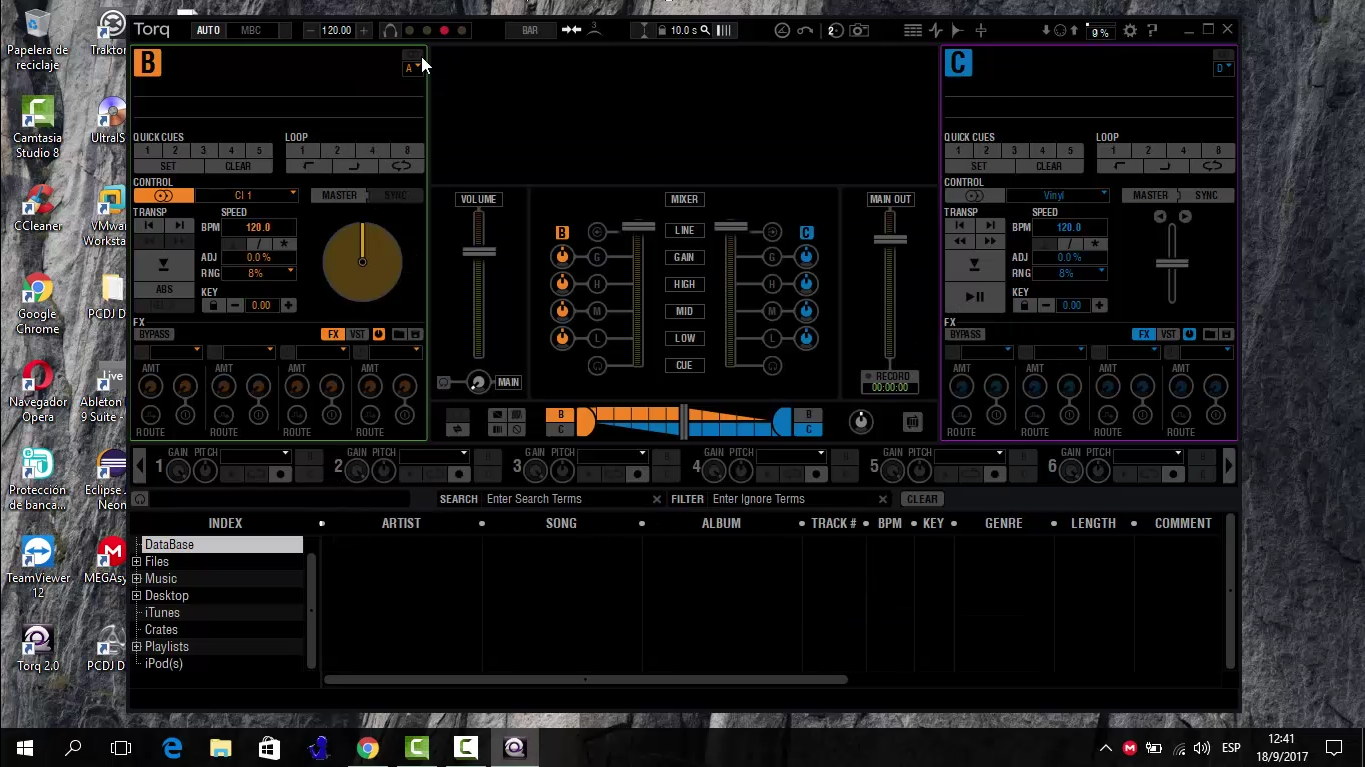Click deck C FX save disk icon
The height and width of the screenshot is (767, 1365).
pyautogui.click(x=1226, y=334)
